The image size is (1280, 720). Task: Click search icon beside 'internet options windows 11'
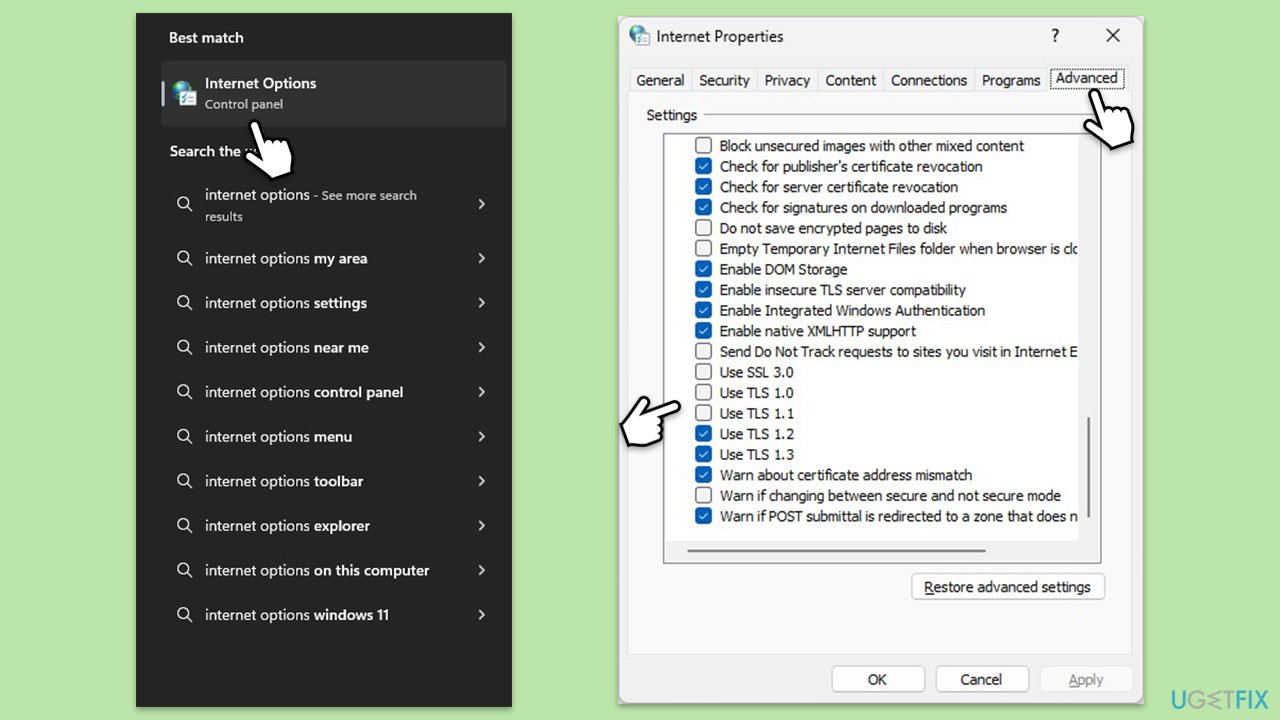pyautogui.click(x=184, y=615)
